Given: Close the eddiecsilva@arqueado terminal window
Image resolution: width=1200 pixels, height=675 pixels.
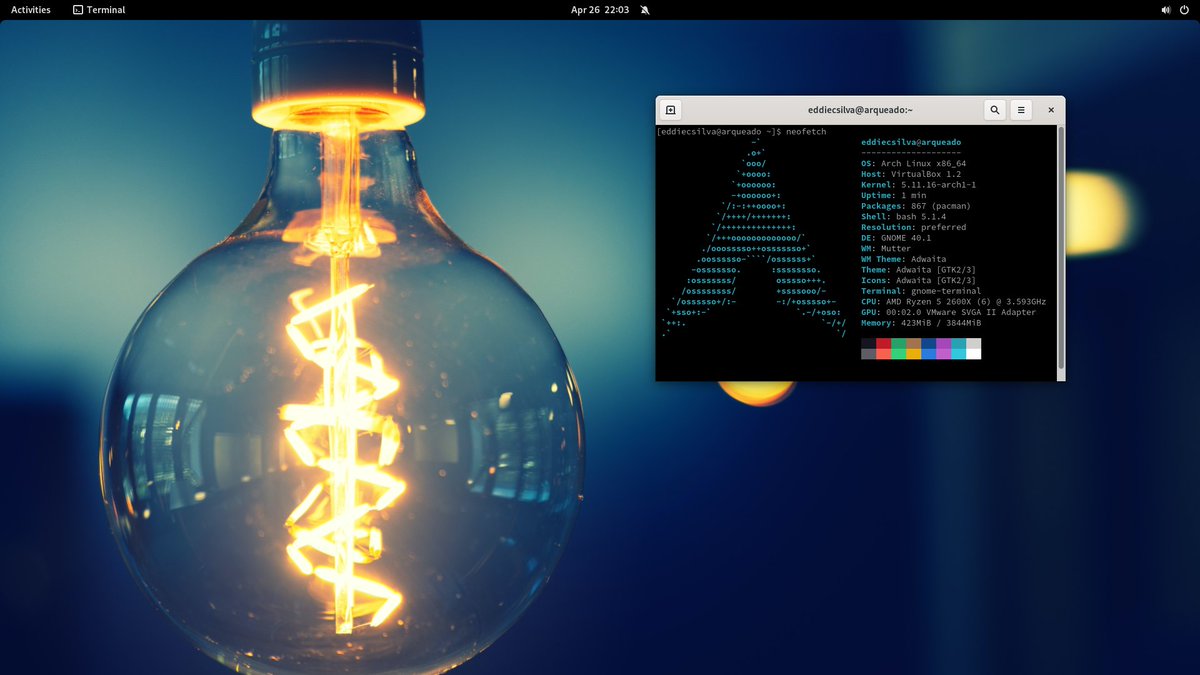Looking at the screenshot, I should pyautogui.click(x=1051, y=110).
